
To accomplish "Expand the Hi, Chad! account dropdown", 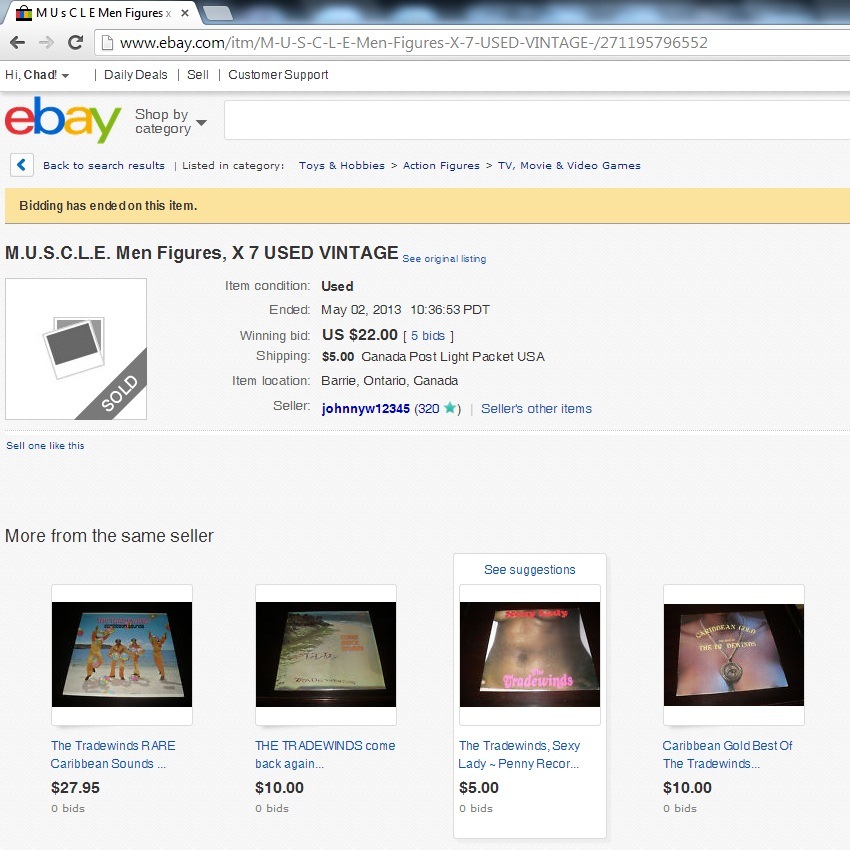I will [x=37, y=75].
